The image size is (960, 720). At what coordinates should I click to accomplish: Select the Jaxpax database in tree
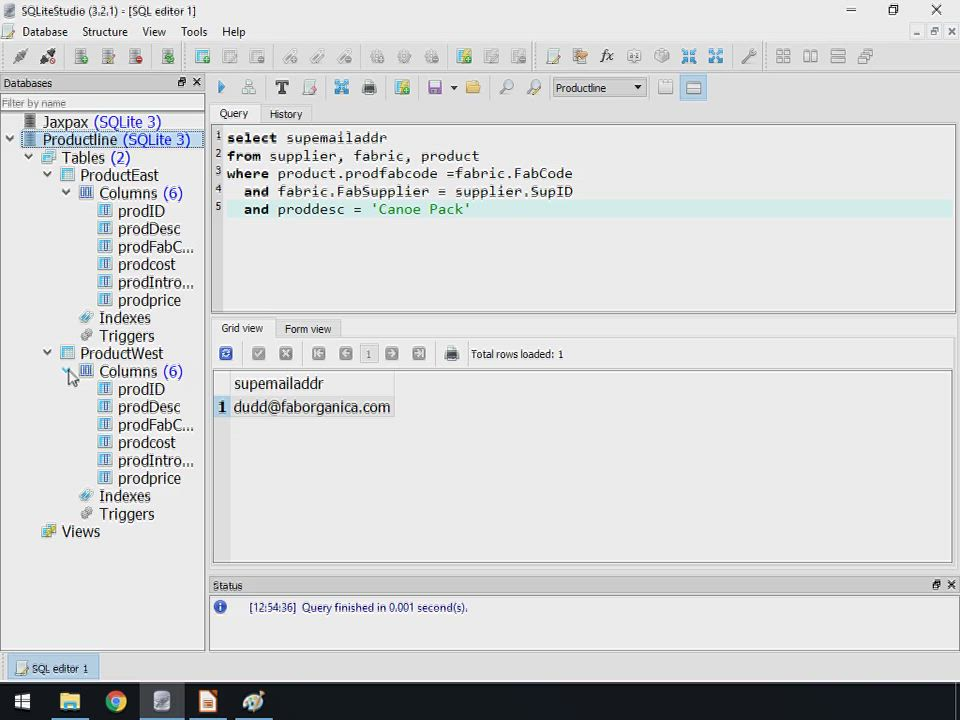click(100, 122)
